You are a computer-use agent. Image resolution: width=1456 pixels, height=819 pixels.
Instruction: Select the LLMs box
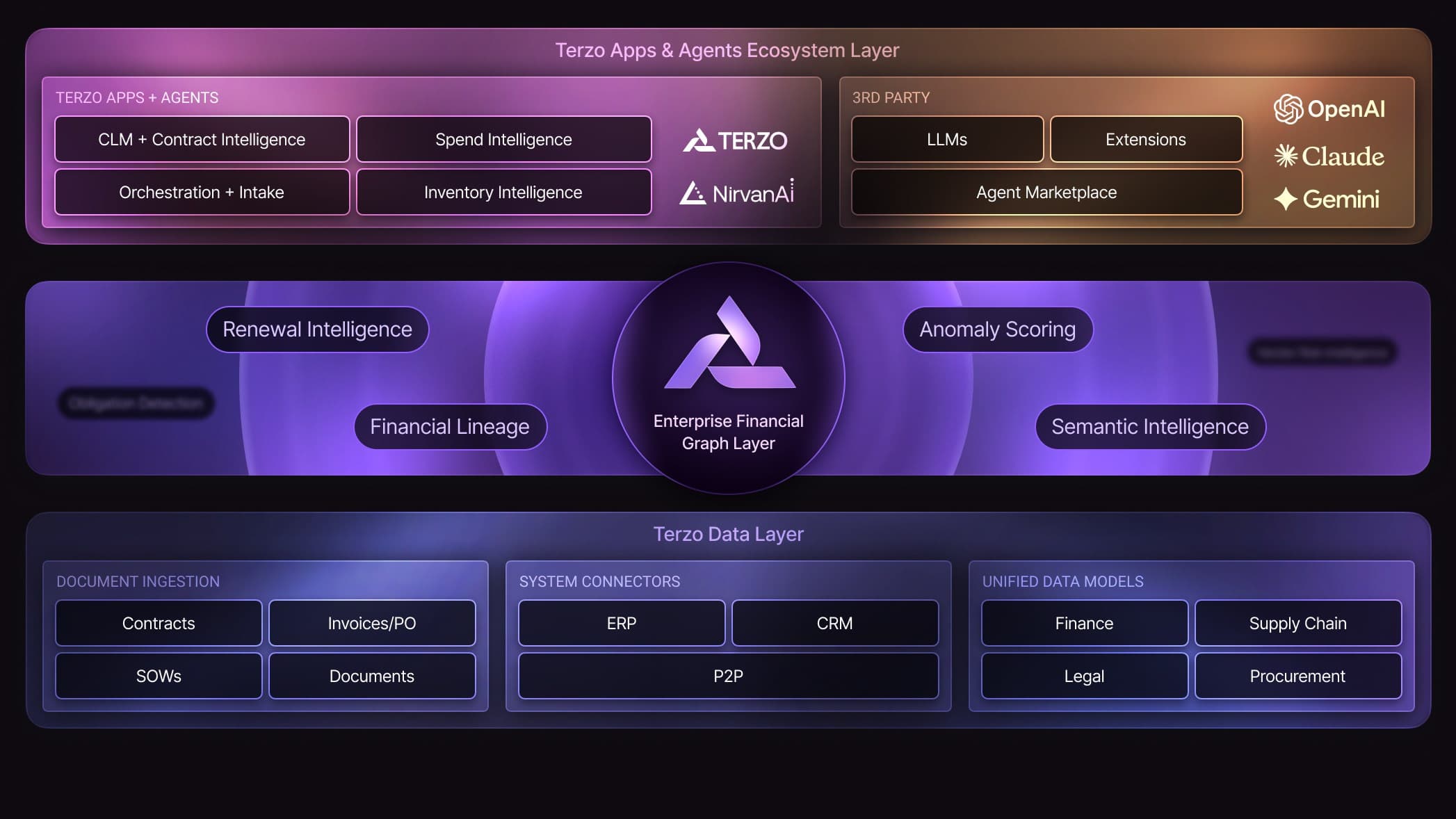[947, 140]
